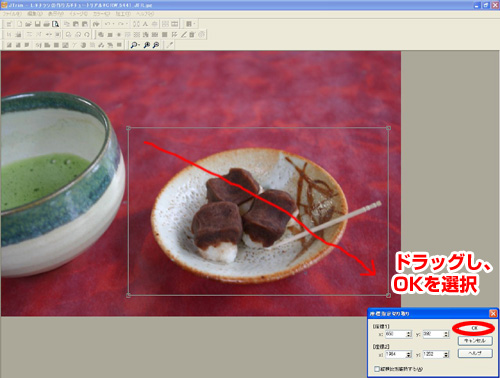The height and width of the screenshot is (378, 500).
Task: Focus the 座標2 x input field
Action: 396,354
